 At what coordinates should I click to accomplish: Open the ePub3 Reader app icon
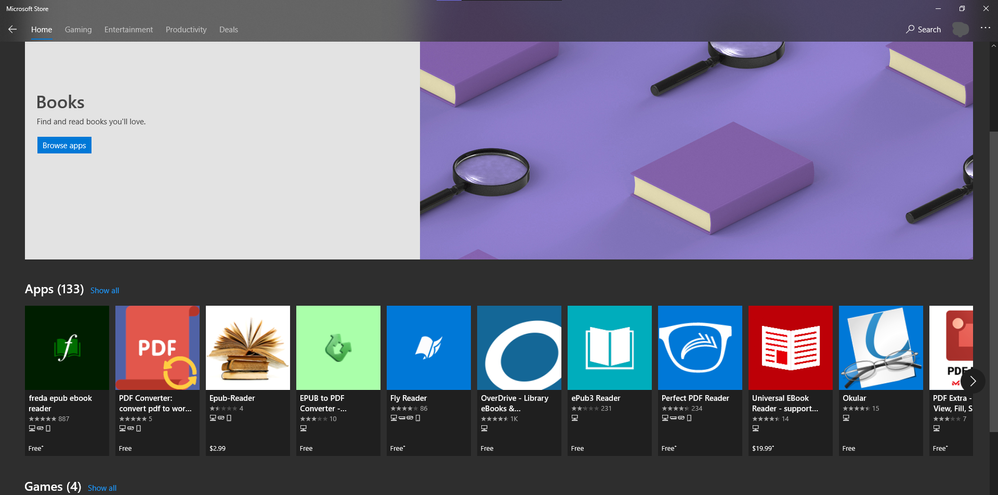(x=609, y=347)
